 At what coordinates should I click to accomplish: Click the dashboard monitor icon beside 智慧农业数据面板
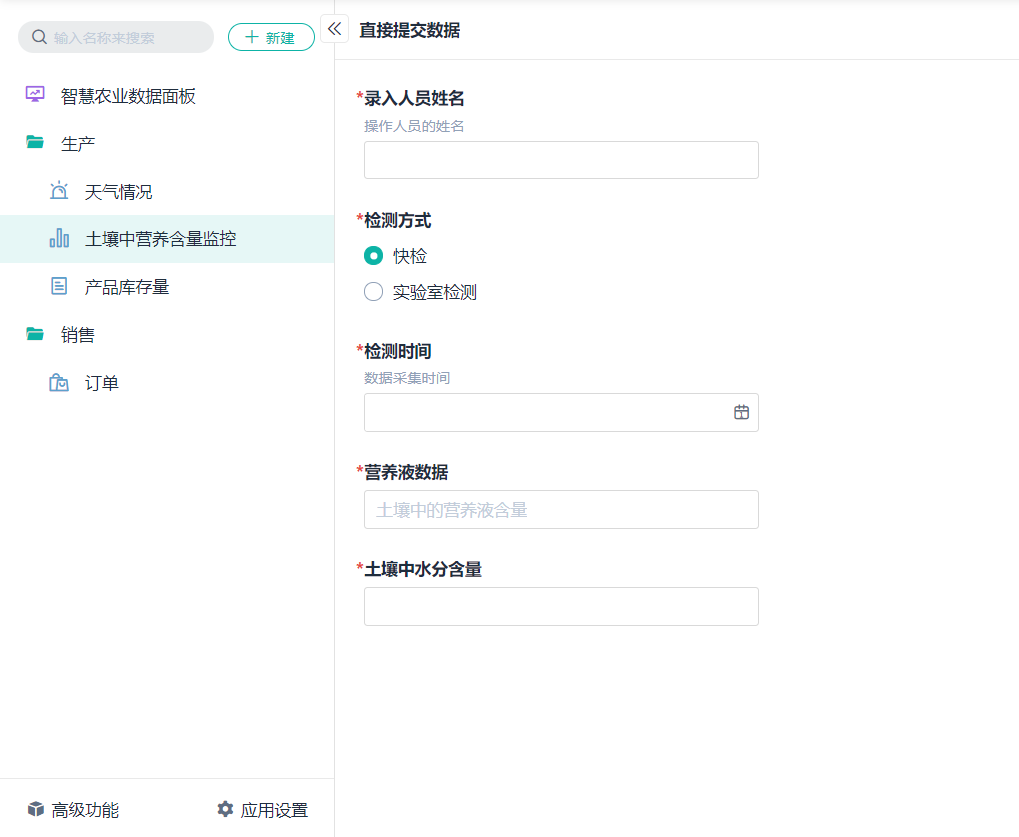35,95
